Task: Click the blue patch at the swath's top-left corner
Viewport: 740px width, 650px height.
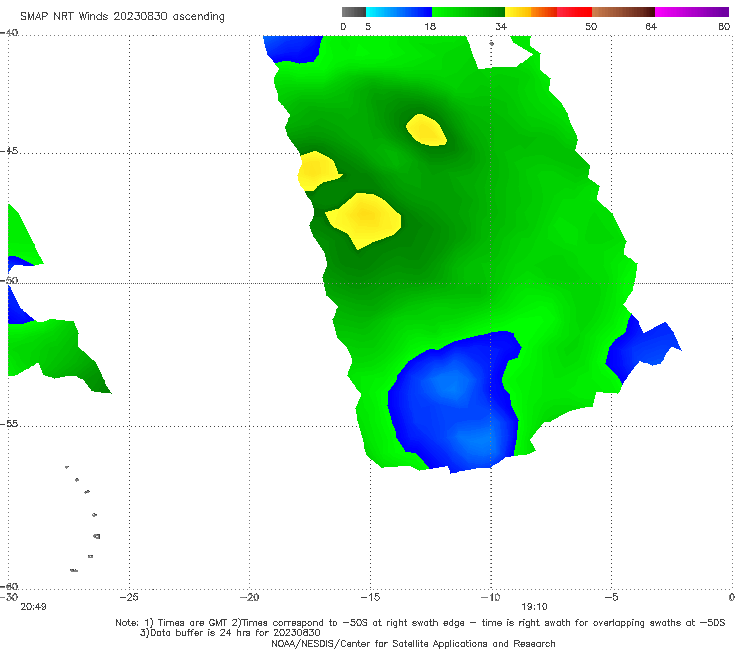Action: click(293, 49)
